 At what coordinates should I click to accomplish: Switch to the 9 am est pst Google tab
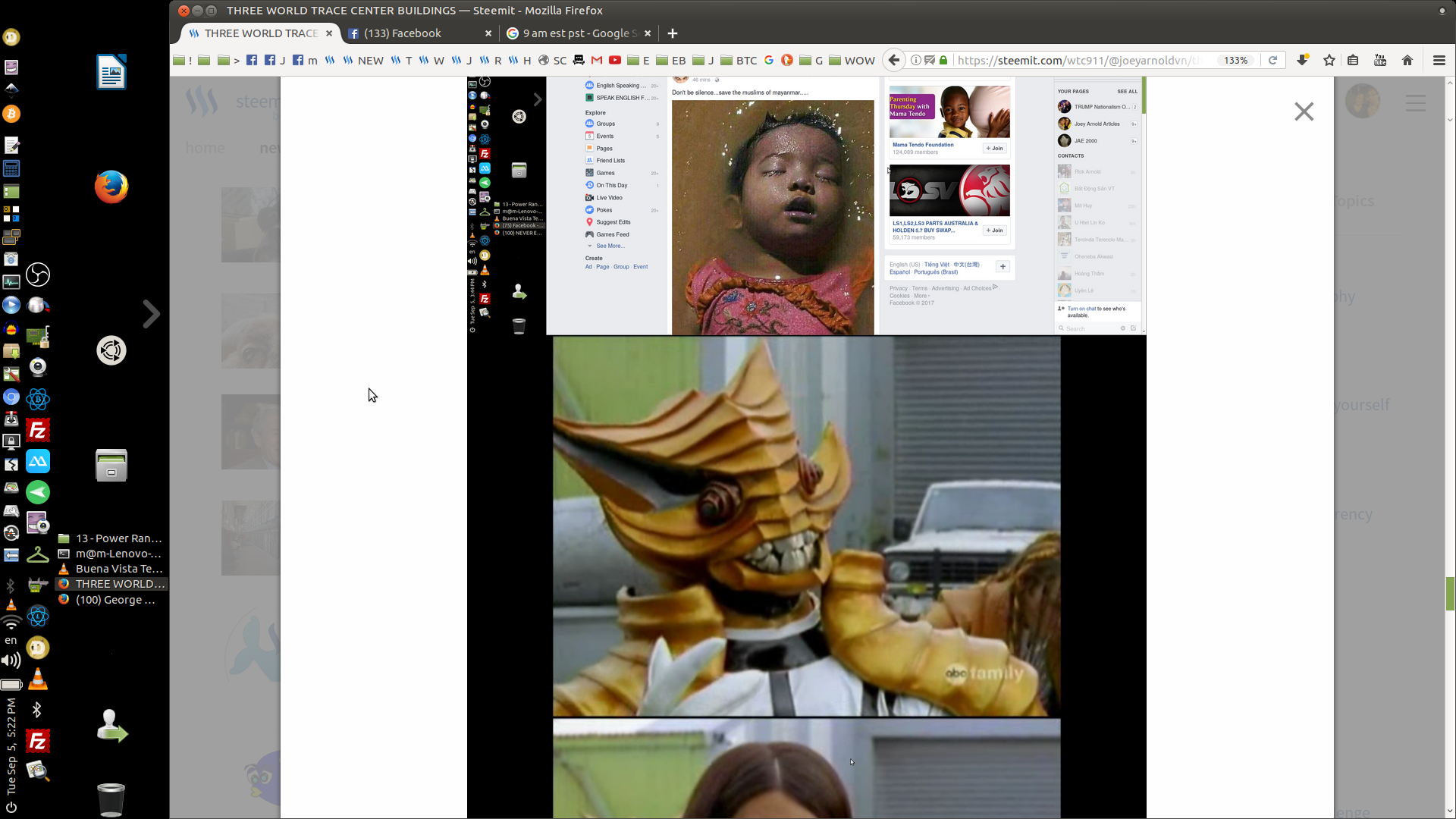579,33
